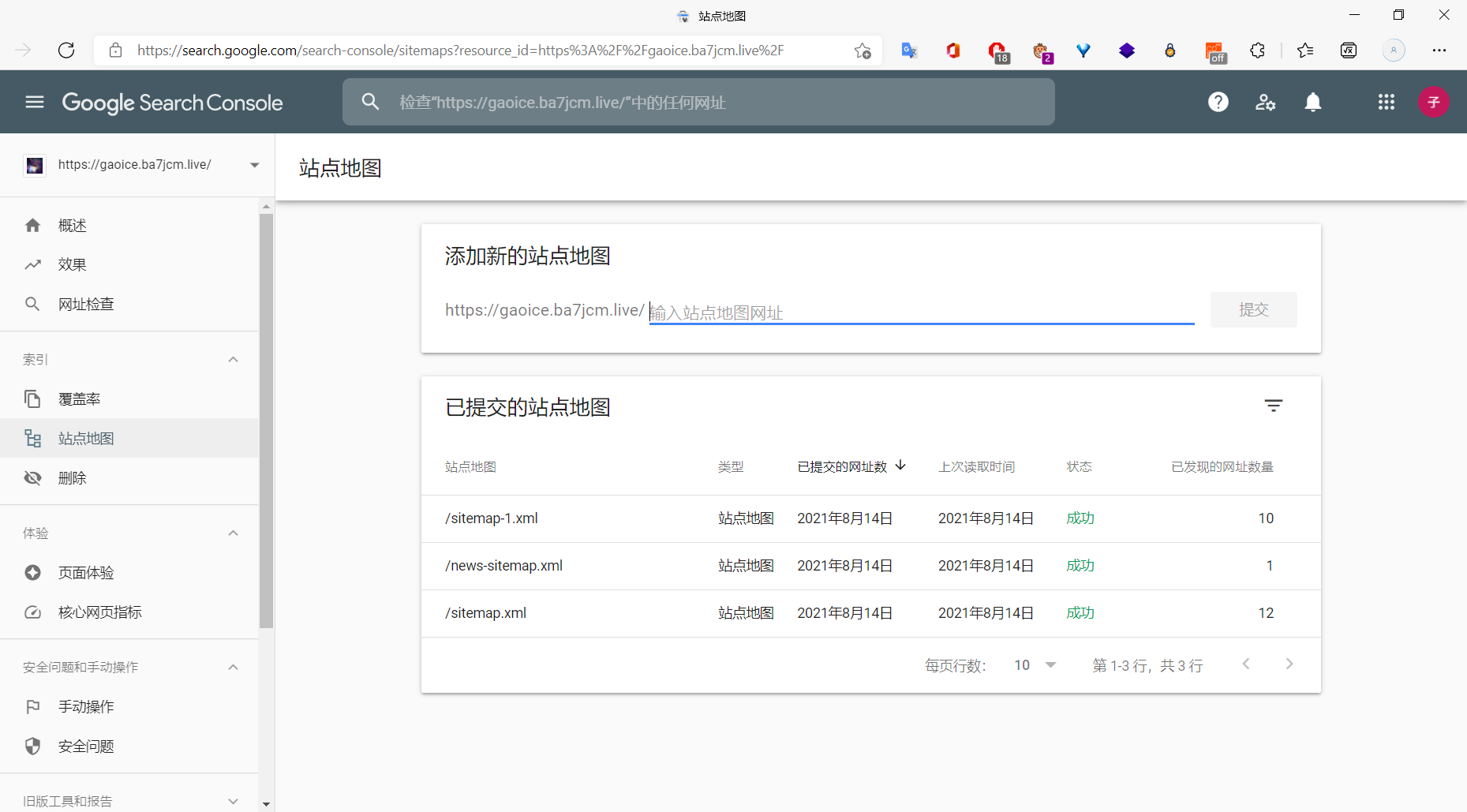Open 网址检查 URL inspection
The height and width of the screenshot is (812, 1467).
pyautogui.click(x=129, y=305)
